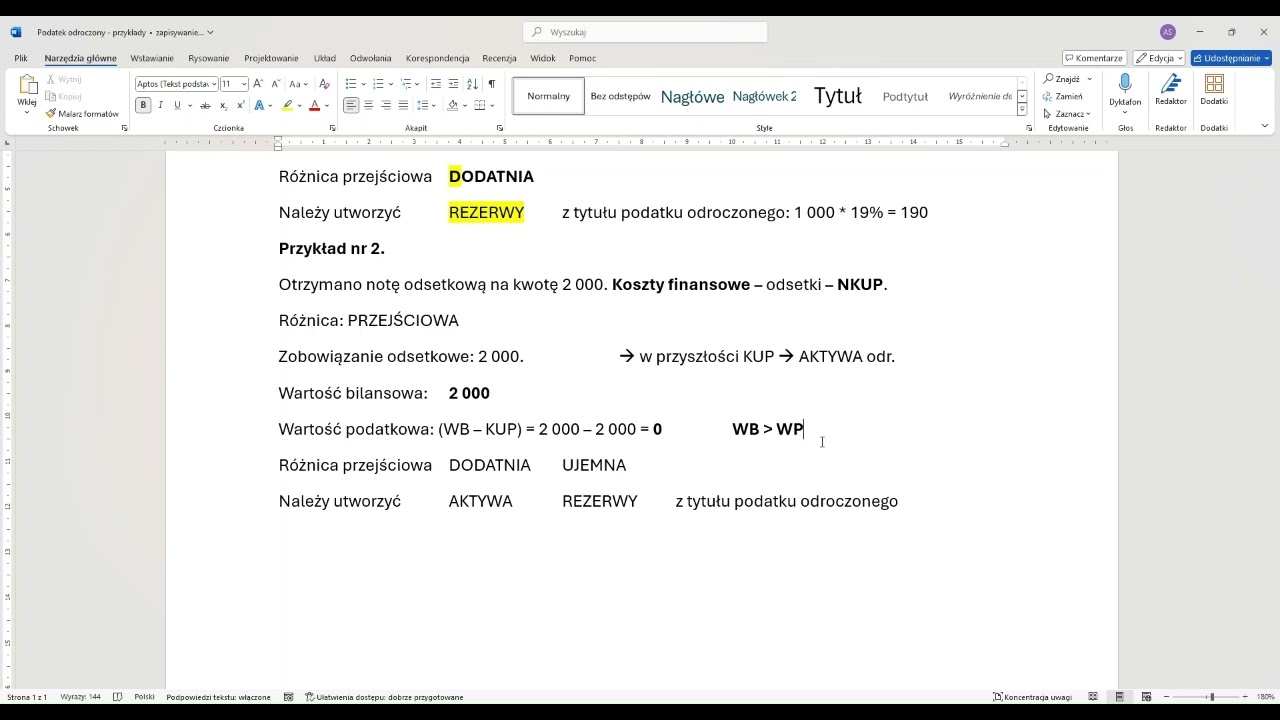The image size is (1280, 720).
Task: Apply the Normalny style
Action: tap(549, 96)
